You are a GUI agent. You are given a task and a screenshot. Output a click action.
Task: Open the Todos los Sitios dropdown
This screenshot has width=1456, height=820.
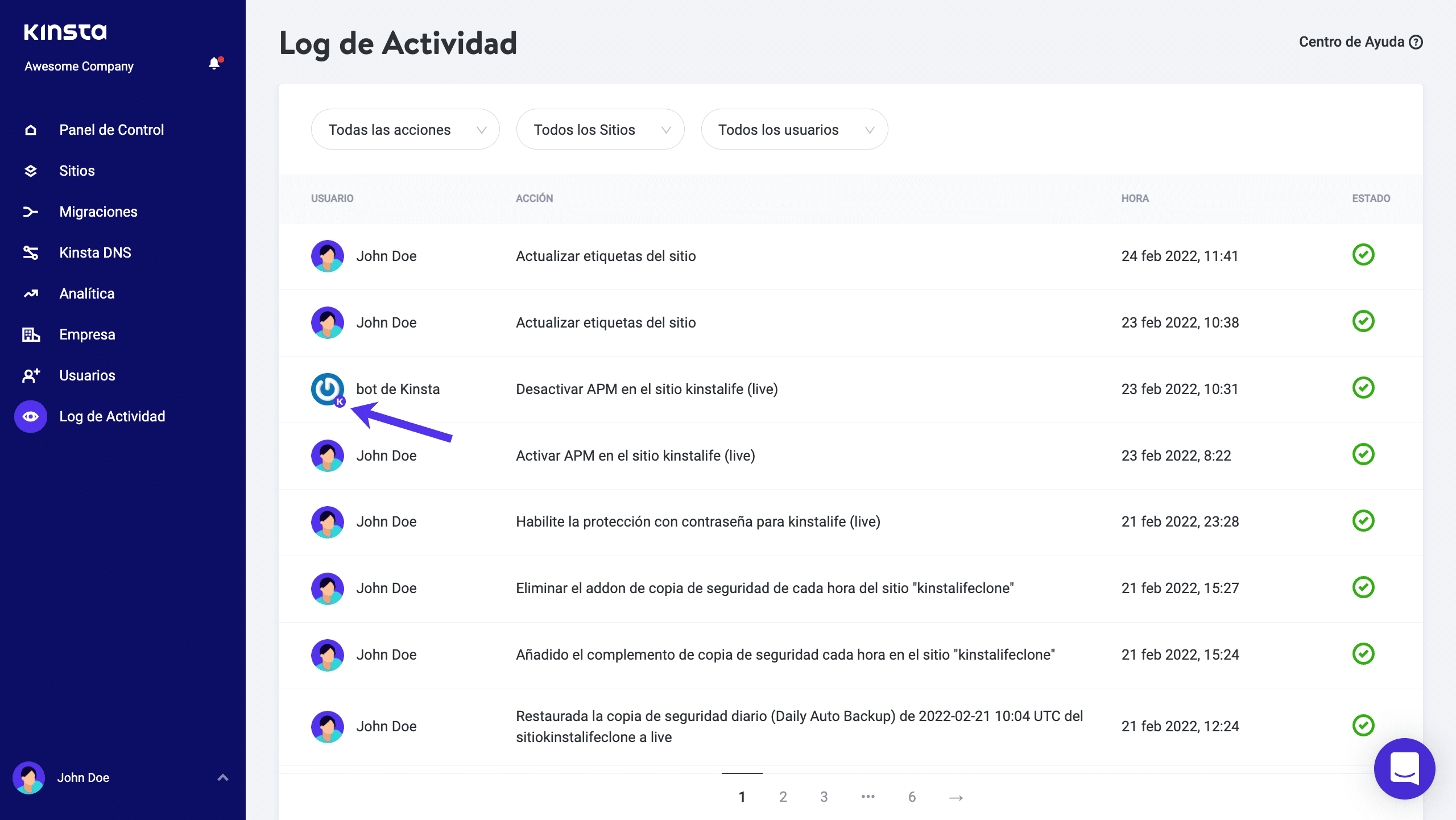(600, 130)
